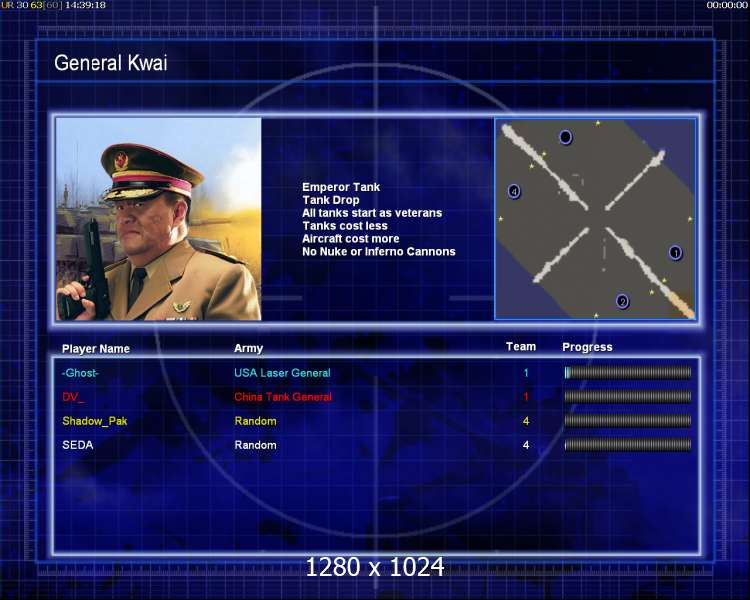The height and width of the screenshot is (600, 750).
Task: Click "China Tank General" army entry
Action: [283, 397]
